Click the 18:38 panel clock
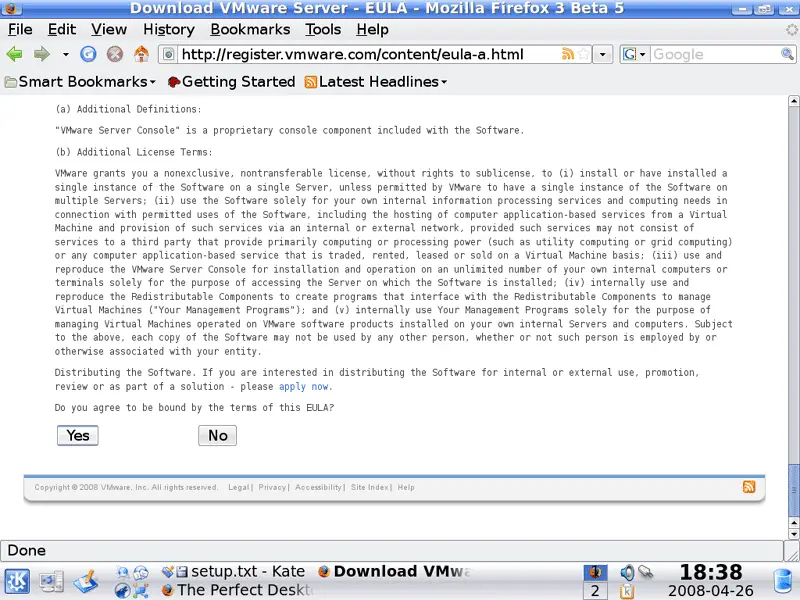This screenshot has width=800, height=600. tap(711, 572)
